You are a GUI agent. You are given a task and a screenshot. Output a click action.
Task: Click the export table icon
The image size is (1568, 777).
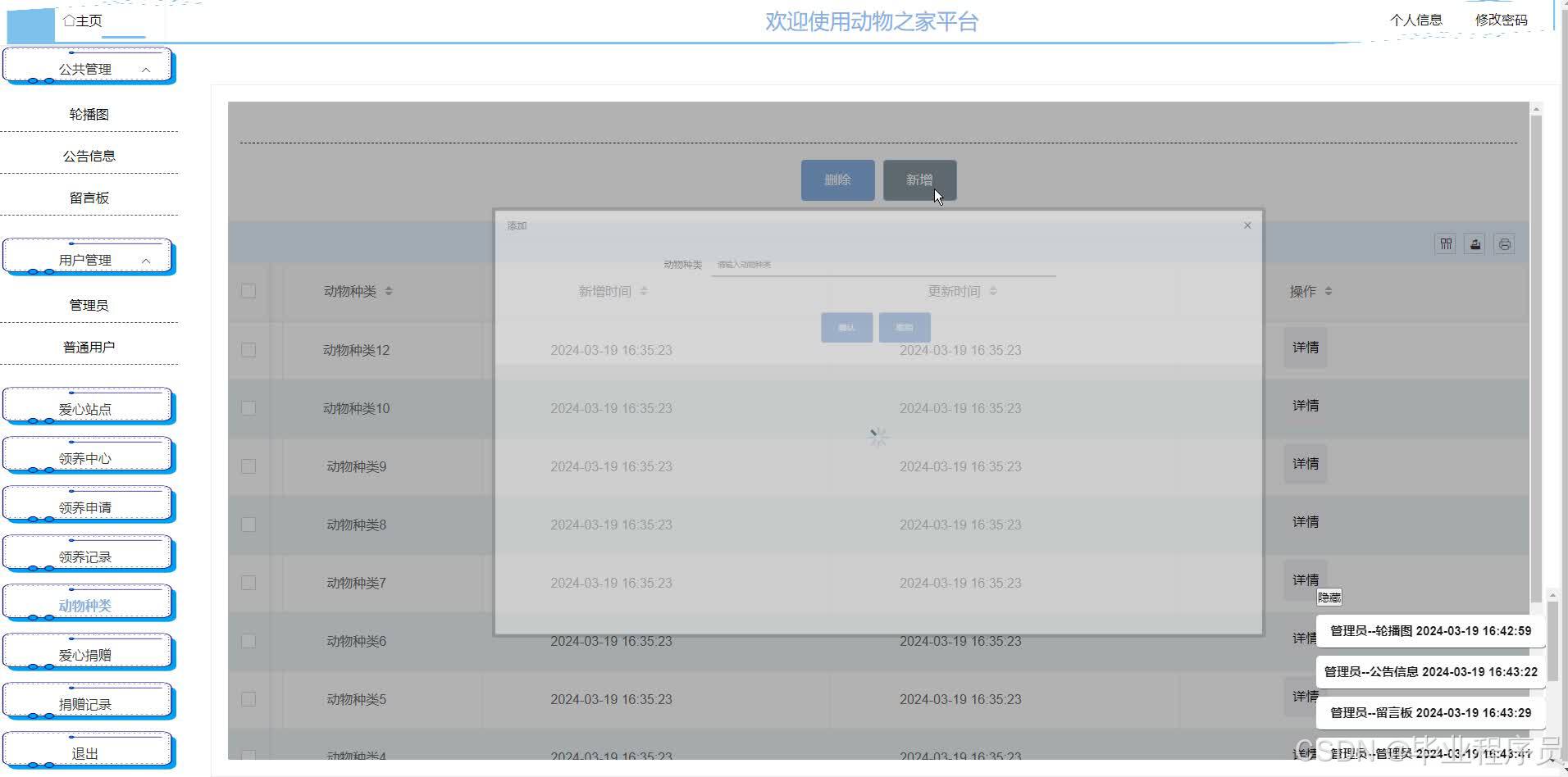pos(1475,244)
